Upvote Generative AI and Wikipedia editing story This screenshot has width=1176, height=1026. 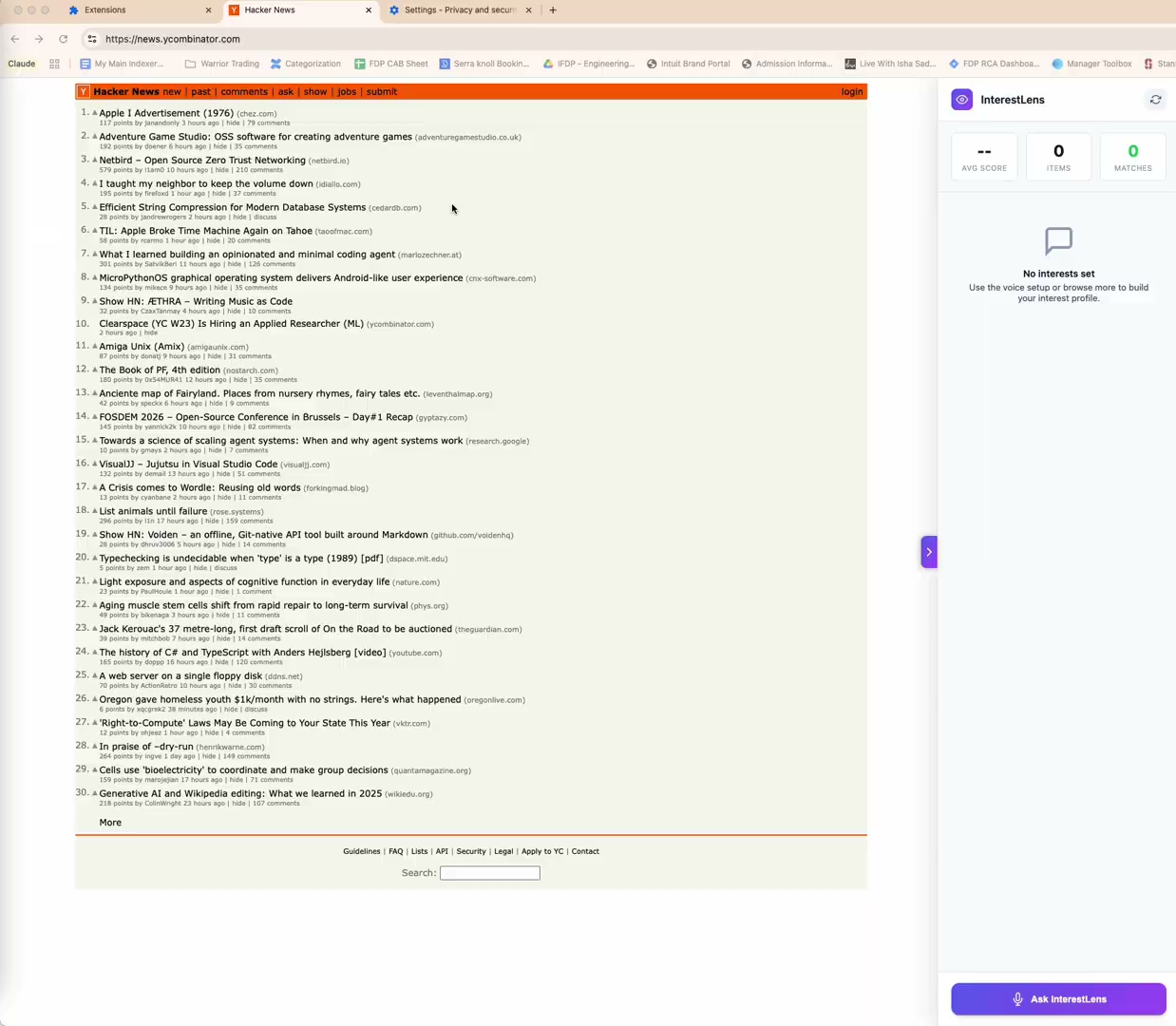[95, 793]
